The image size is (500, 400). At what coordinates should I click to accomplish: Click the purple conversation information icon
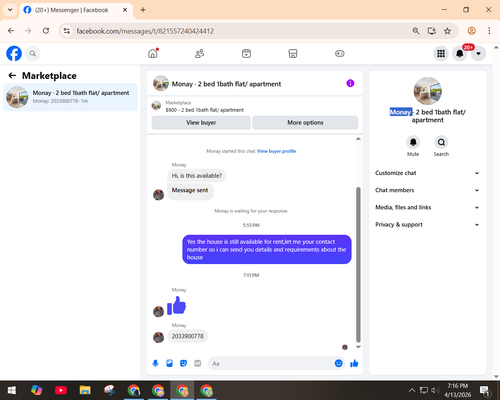(350, 83)
